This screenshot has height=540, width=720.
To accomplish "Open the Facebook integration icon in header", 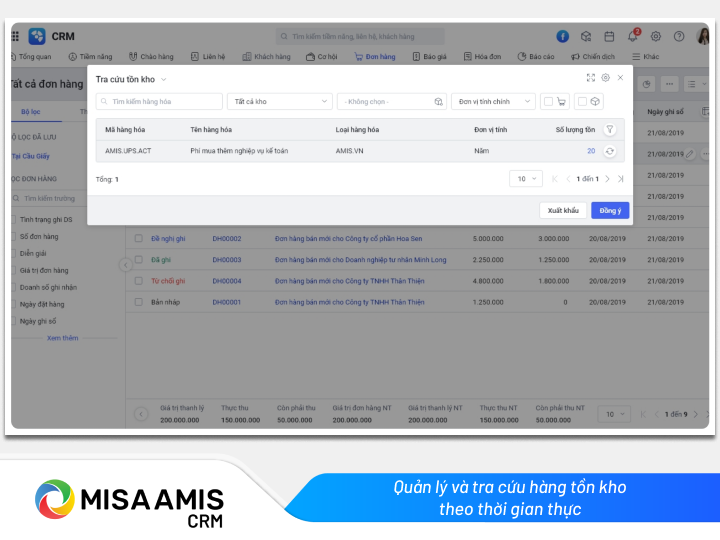I will (x=562, y=36).
